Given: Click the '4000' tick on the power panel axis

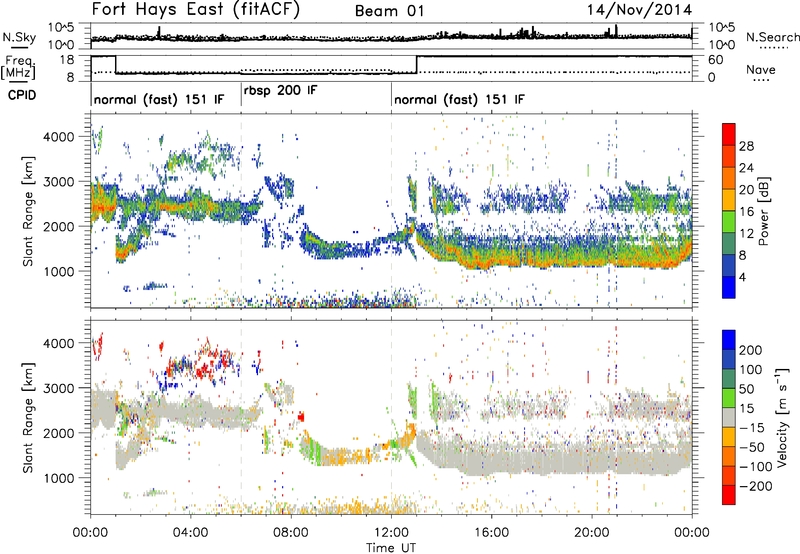Looking at the screenshot, I should pos(59,137).
